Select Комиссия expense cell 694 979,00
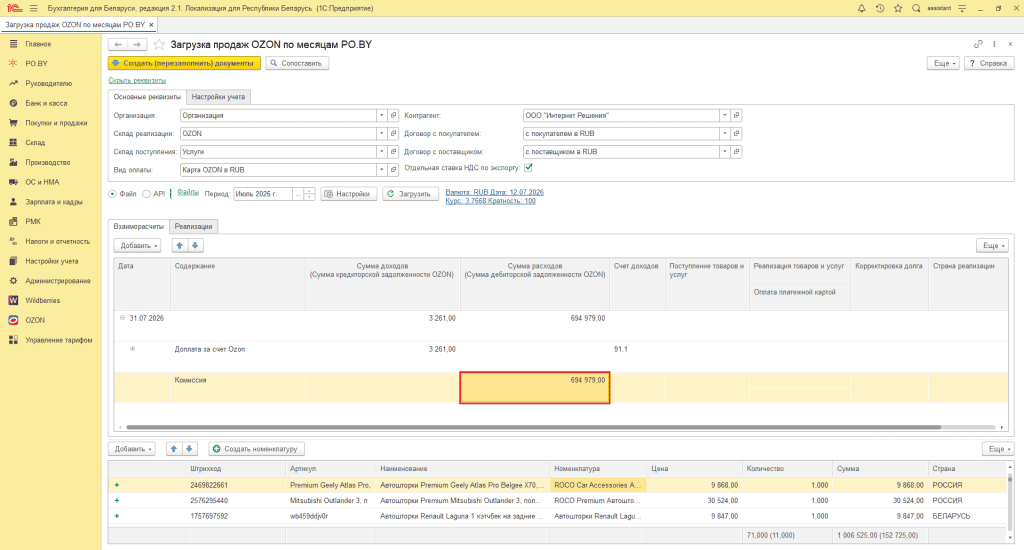1024x550 pixels. [x=534, y=388]
